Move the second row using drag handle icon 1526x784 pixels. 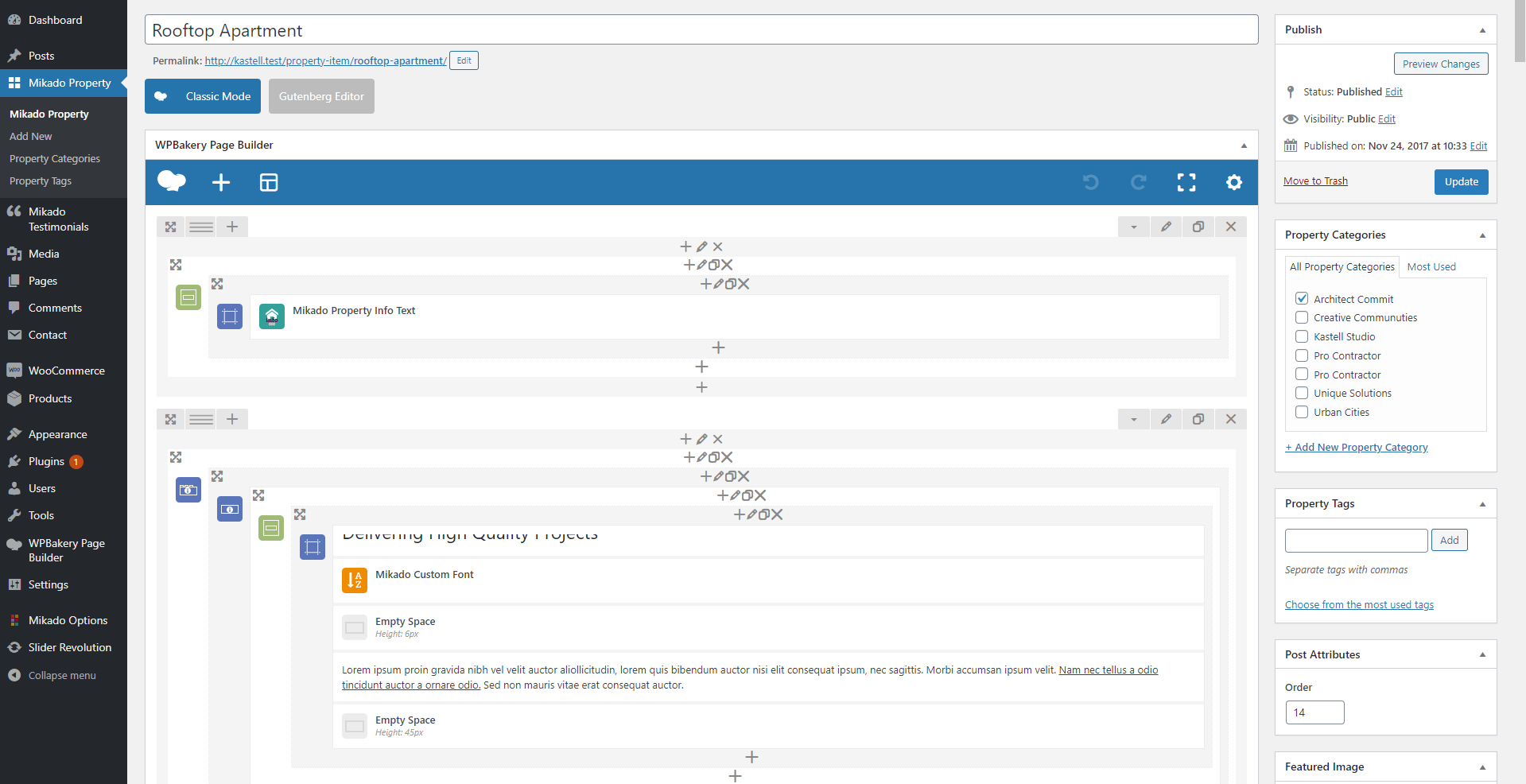click(171, 419)
